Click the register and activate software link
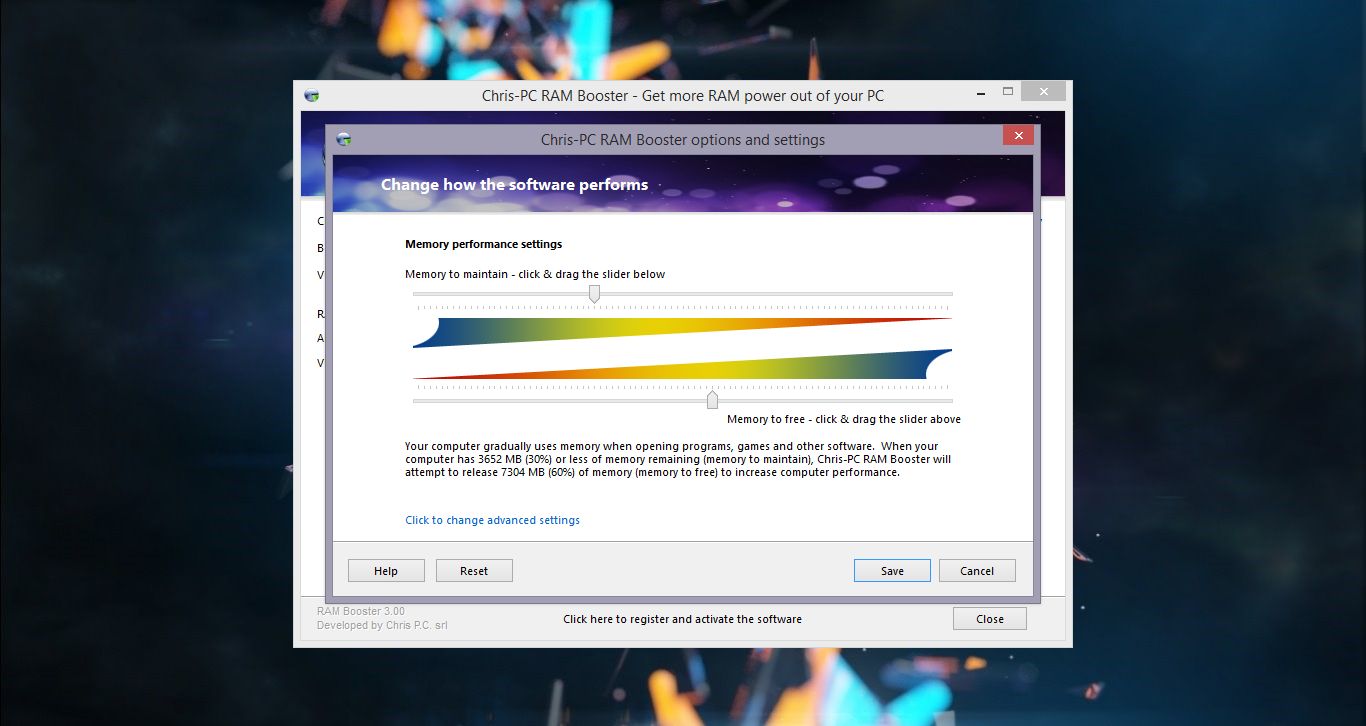Image resolution: width=1366 pixels, height=726 pixels. click(x=682, y=619)
